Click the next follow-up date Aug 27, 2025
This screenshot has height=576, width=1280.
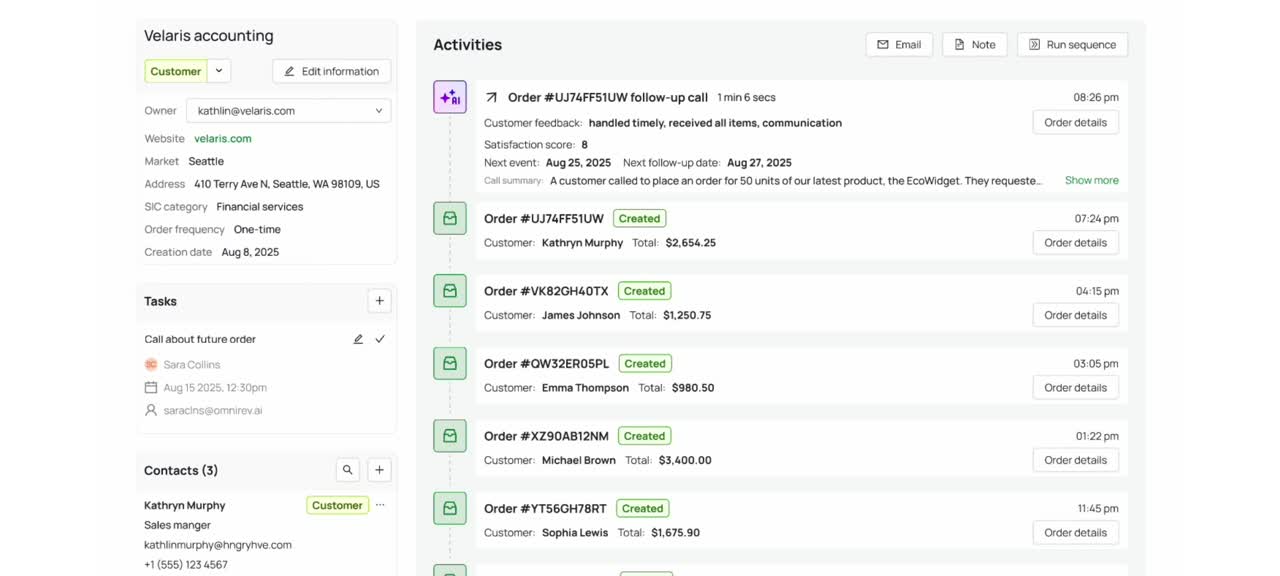pyautogui.click(x=759, y=163)
